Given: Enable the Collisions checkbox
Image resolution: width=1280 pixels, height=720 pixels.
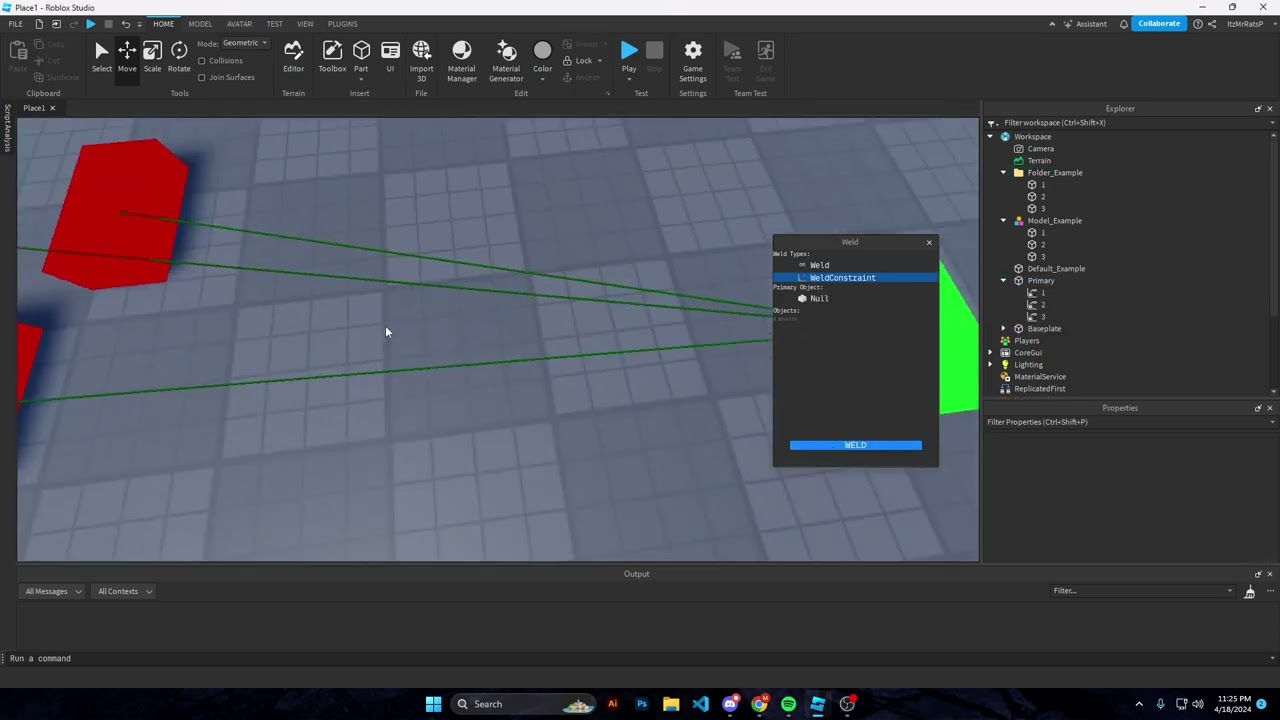Looking at the screenshot, I should (x=202, y=61).
